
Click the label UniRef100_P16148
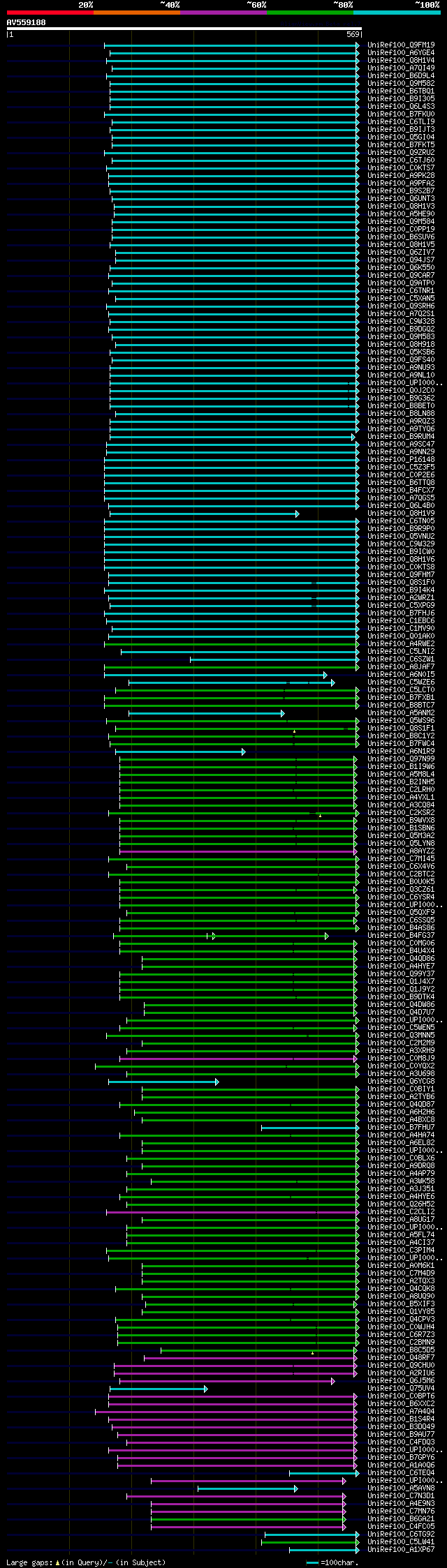pos(401,460)
